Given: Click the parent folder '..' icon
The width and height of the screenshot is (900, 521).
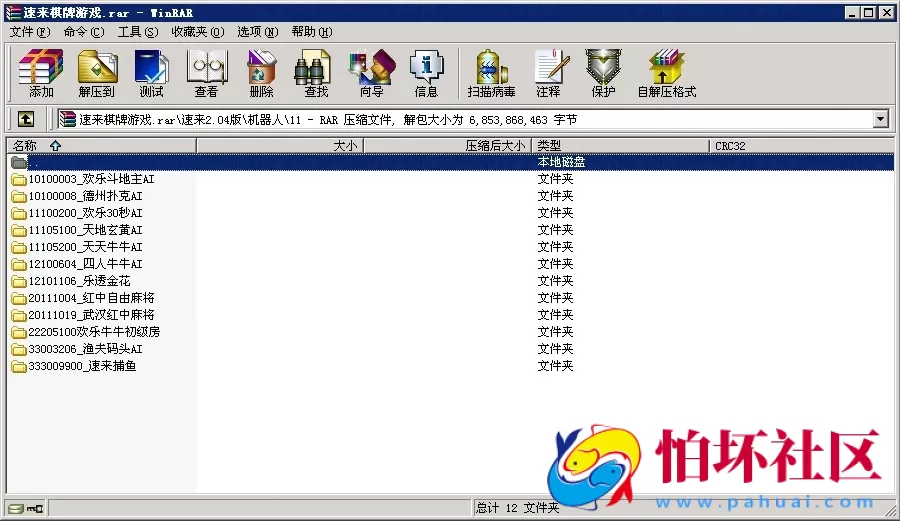Looking at the screenshot, I should [x=19, y=162].
